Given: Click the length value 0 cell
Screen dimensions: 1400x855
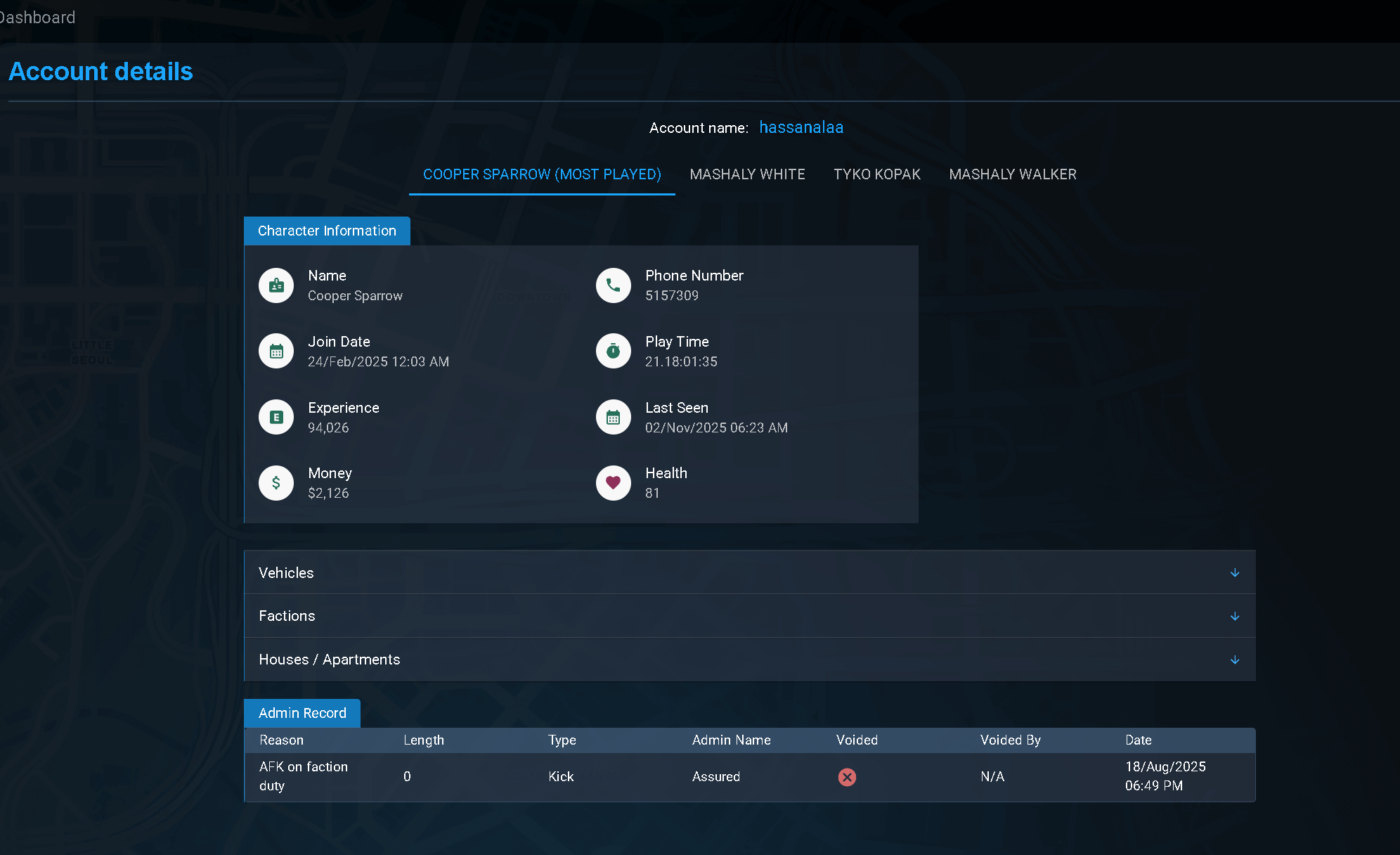Looking at the screenshot, I should [x=407, y=777].
